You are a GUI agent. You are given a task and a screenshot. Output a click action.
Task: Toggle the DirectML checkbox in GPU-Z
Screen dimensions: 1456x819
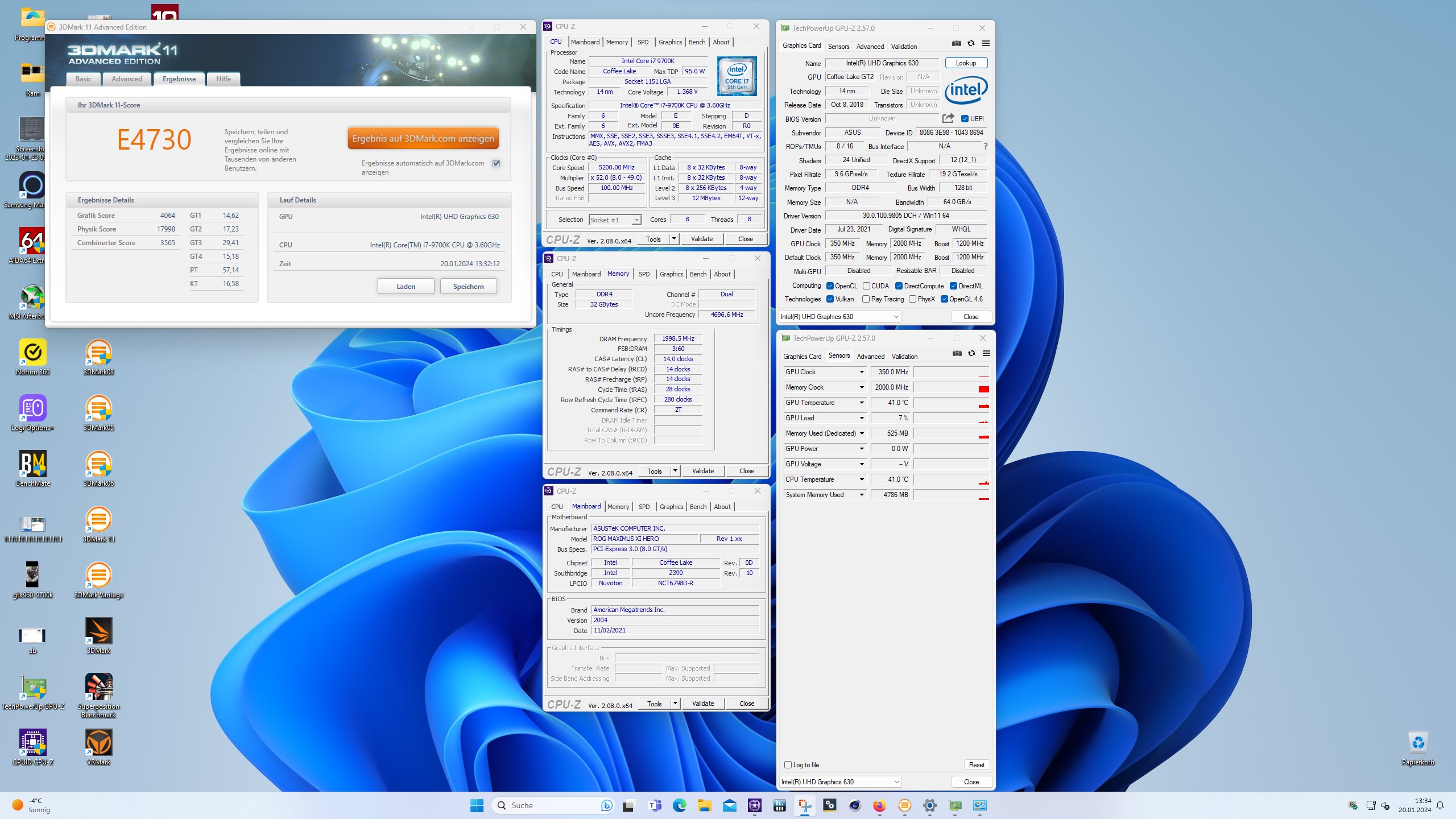tap(953, 286)
